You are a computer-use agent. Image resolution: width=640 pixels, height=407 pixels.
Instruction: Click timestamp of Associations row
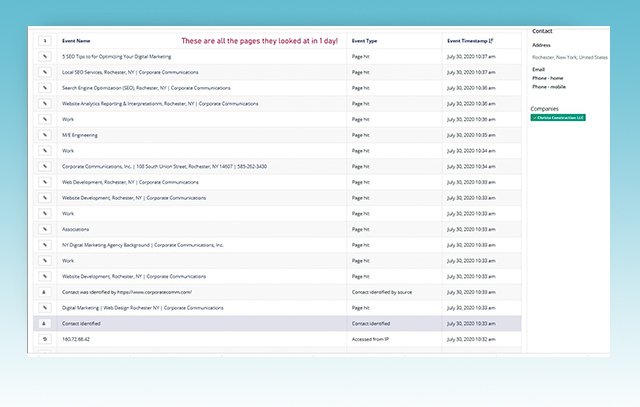(471, 229)
